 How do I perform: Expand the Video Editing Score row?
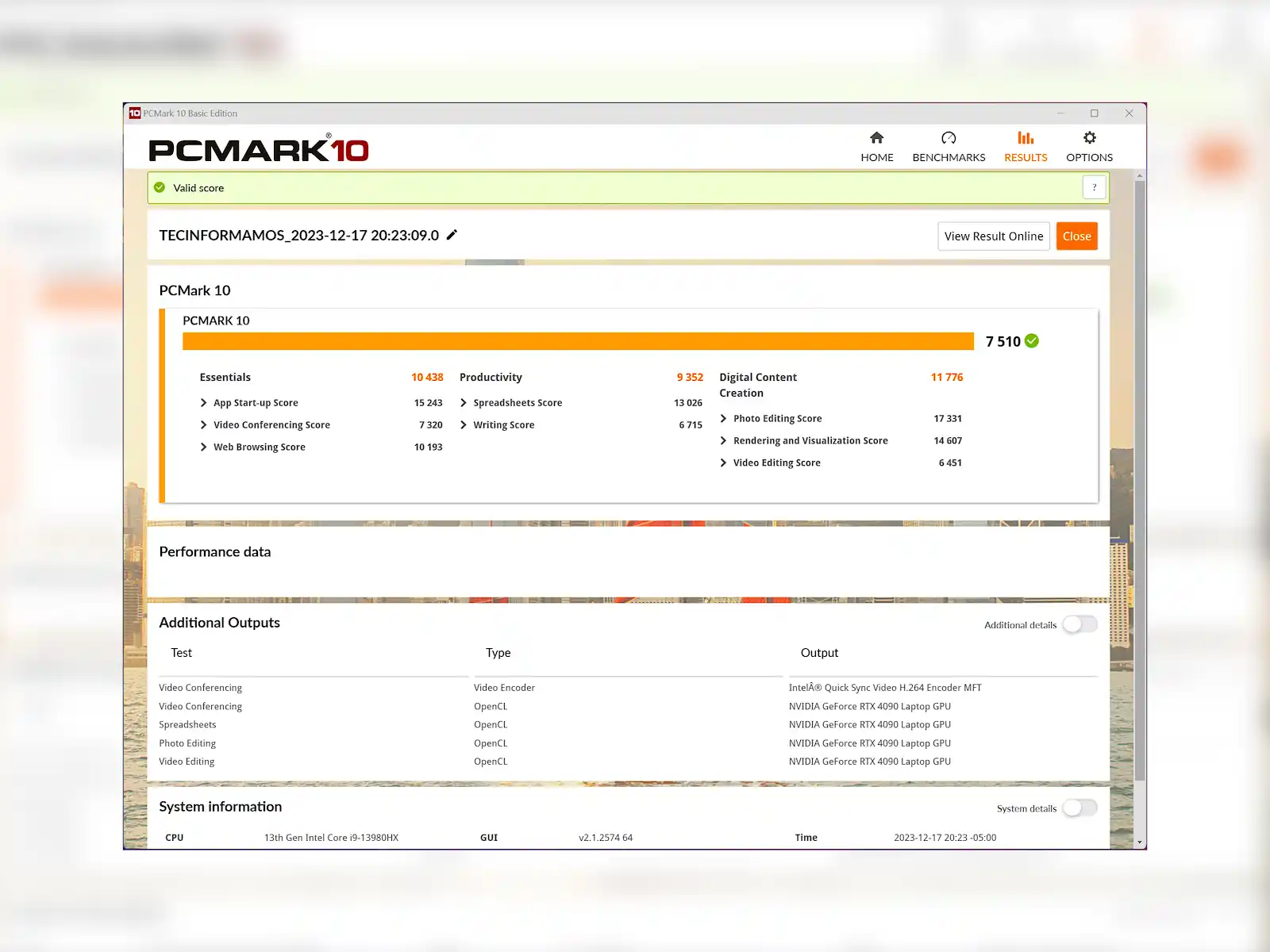click(723, 463)
